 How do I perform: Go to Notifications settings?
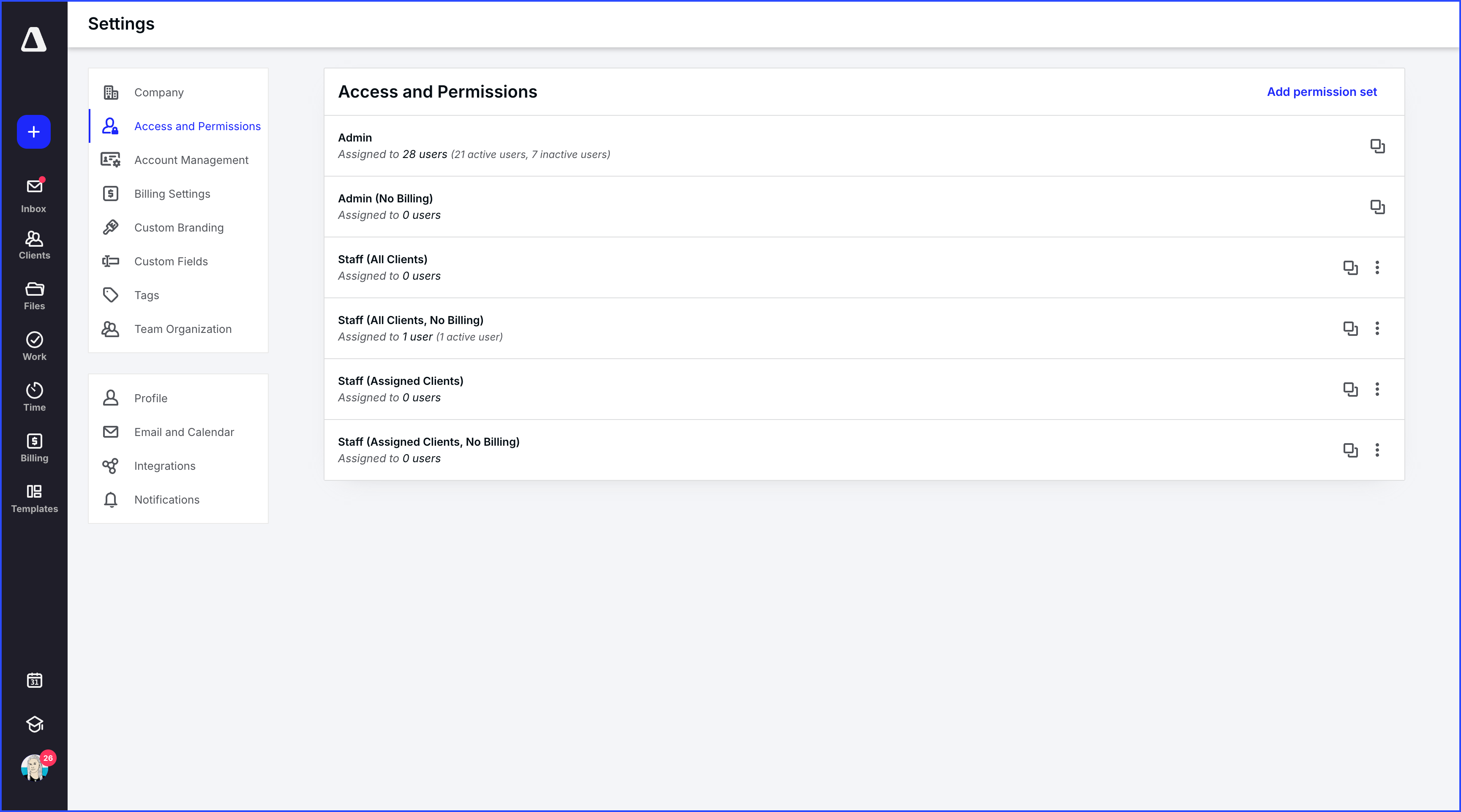coord(167,499)
